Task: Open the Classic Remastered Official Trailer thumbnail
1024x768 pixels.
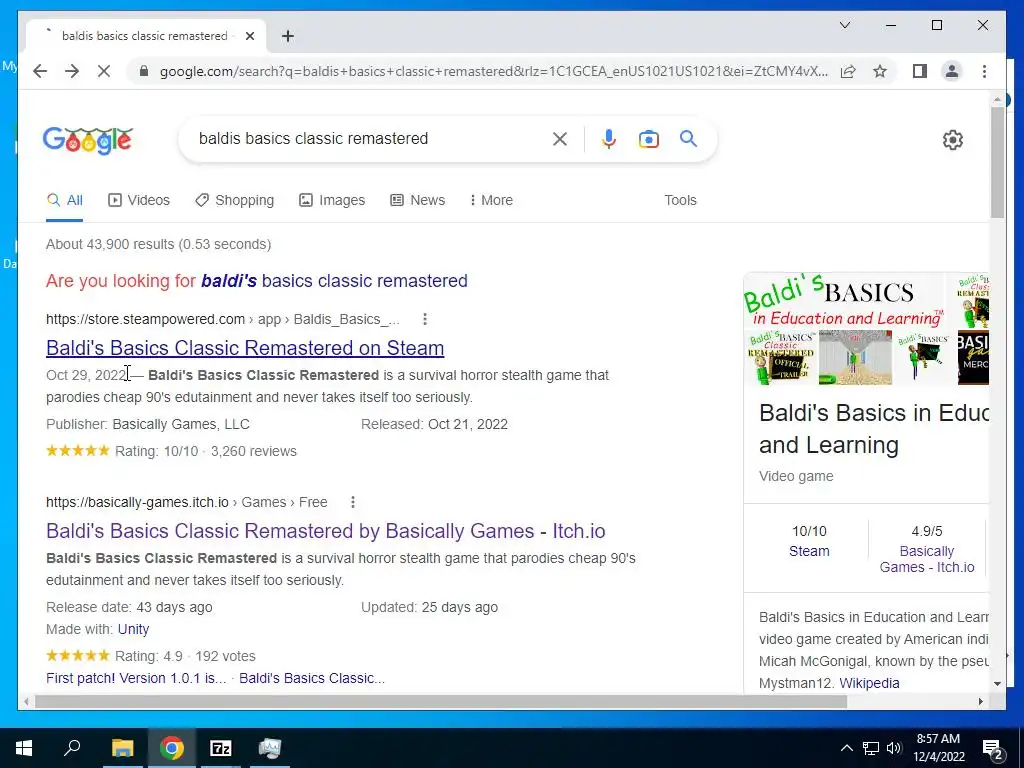Action: (781, 358)
